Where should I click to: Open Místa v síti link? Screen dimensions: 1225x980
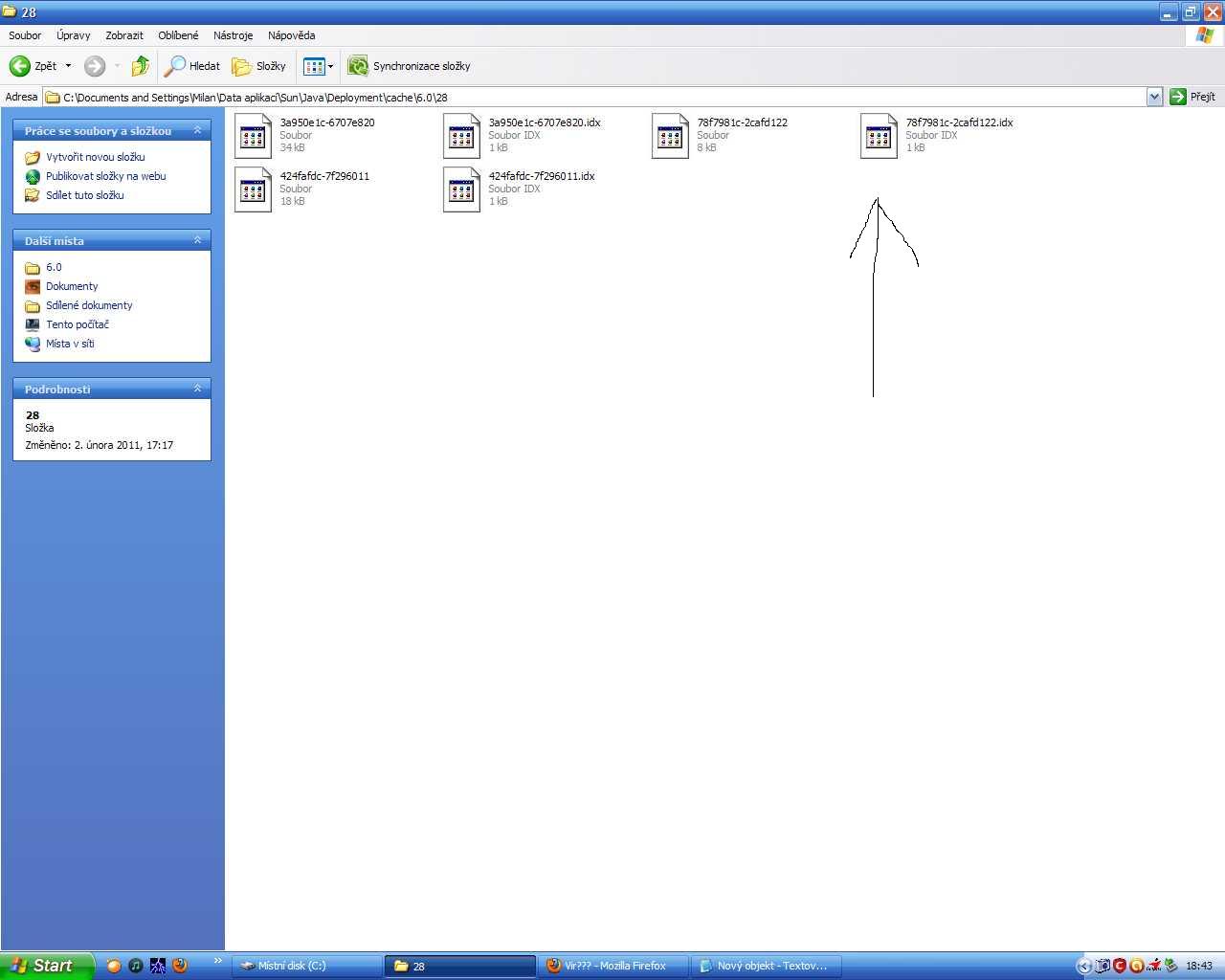click(70, 344)
